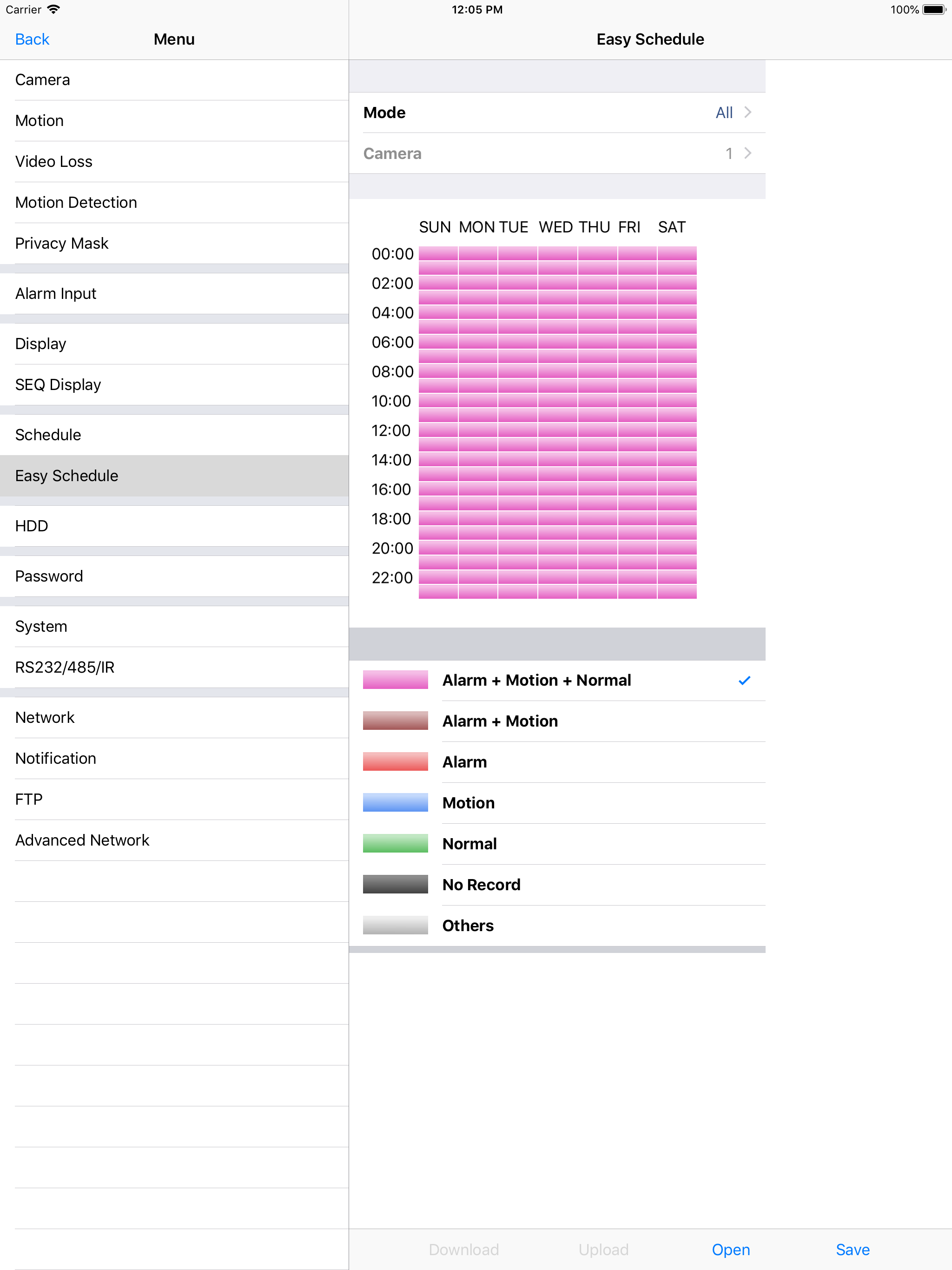Select the pink Alarm + Motion + Normal swatch
The height and width of the screenshot is (1270, 952).
click(x=395, y=680)
